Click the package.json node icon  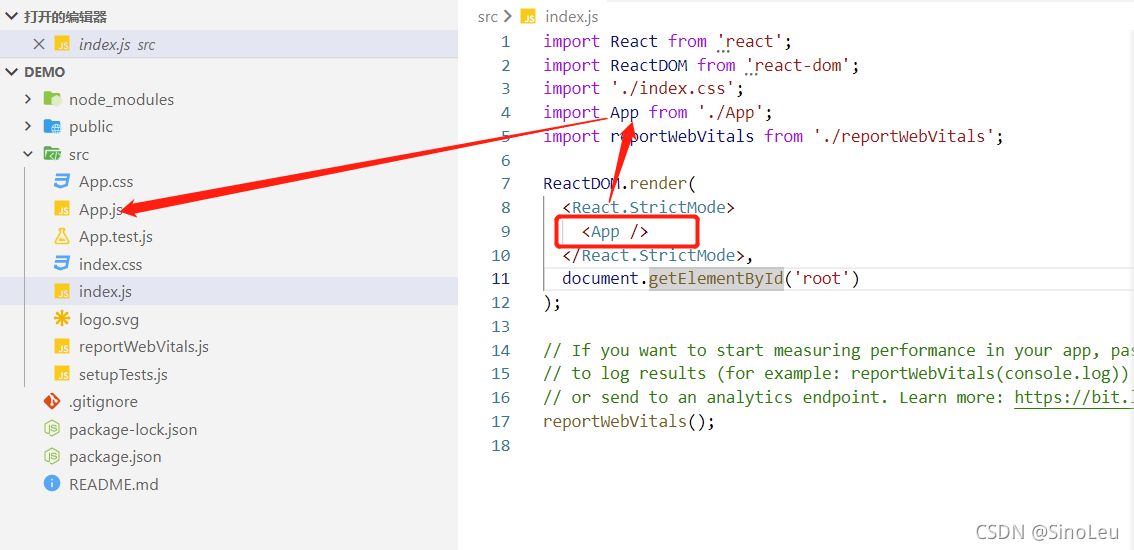(x=51, y=457)
